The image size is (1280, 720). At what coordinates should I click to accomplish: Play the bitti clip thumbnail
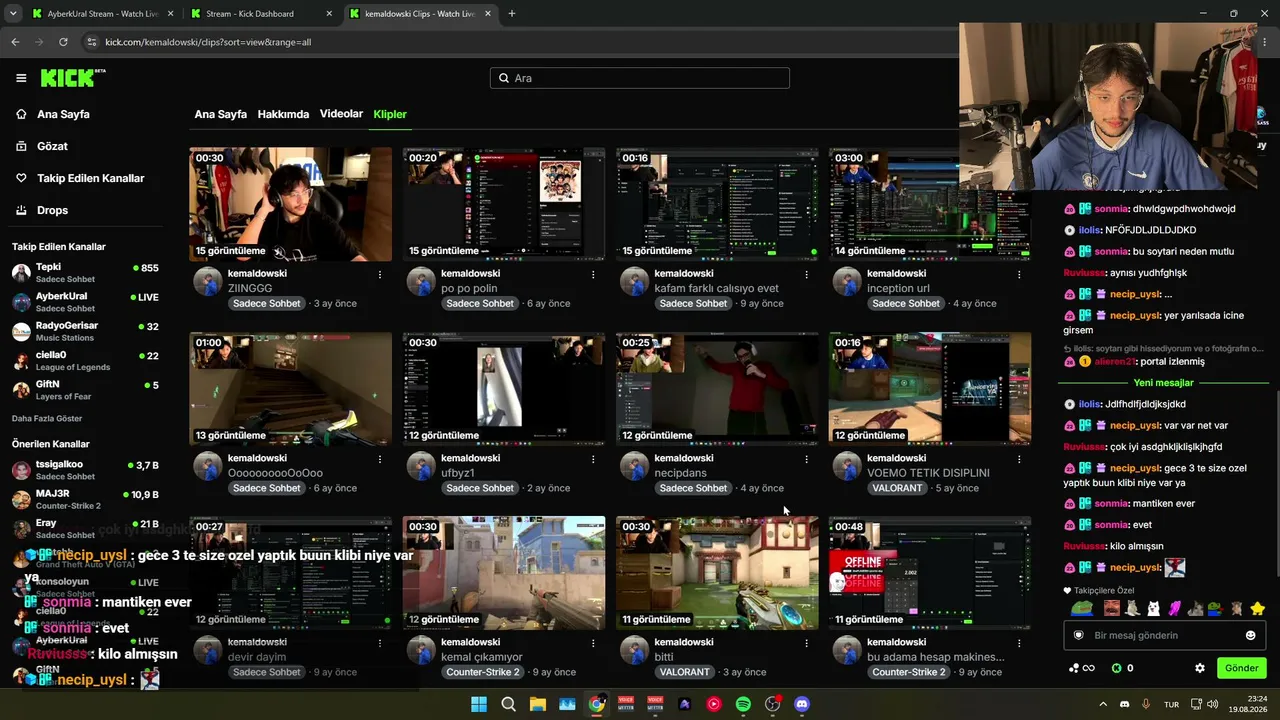click(717, 573)
